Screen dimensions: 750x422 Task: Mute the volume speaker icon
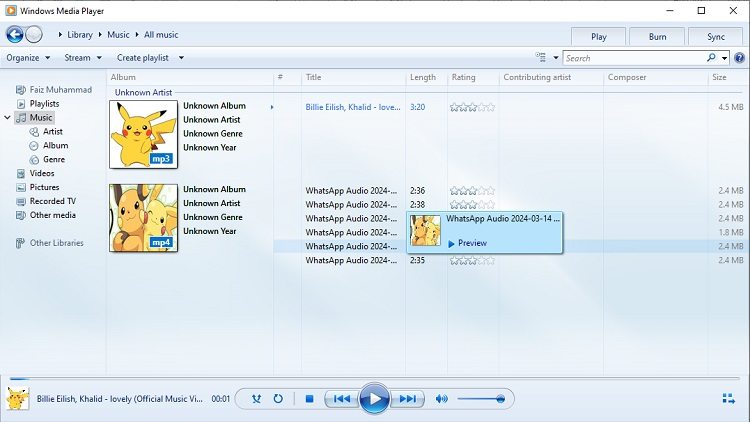point(441,399)
